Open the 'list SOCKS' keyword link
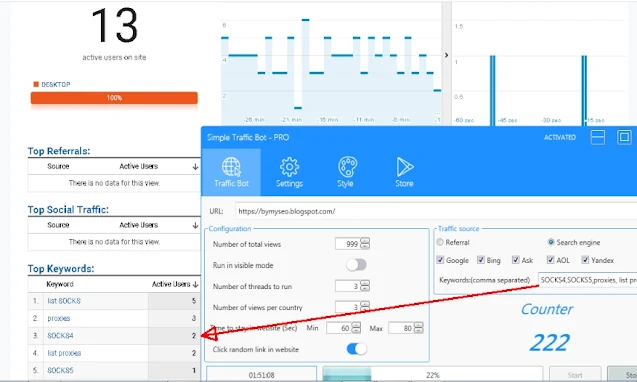Image resolution: width=637 pixels, height=382 pixels. [x=64, y=301]
